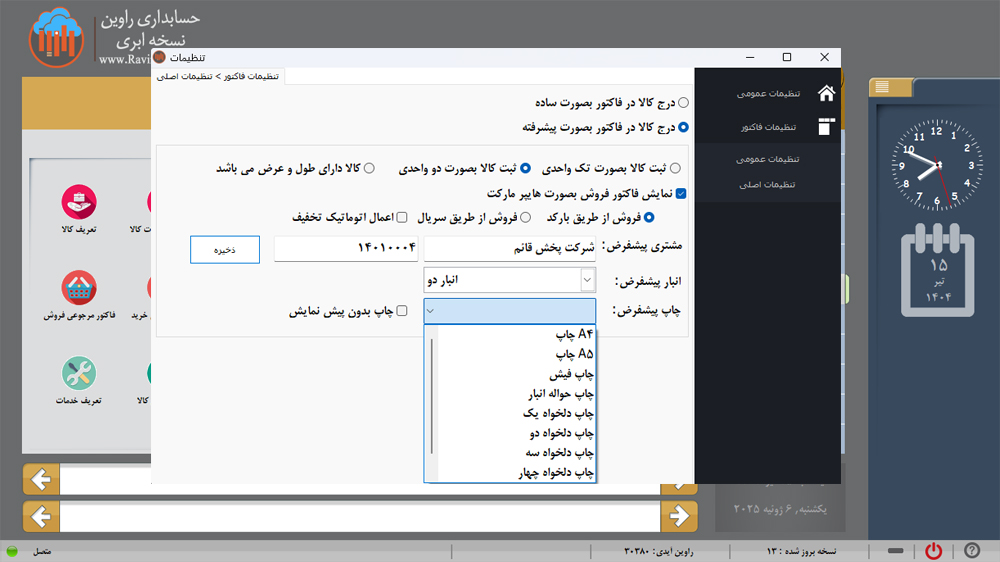Viewport: 1000px width, 562px height.
Task: Click the ذخیره save button
Action: click(x=225, y=250)
